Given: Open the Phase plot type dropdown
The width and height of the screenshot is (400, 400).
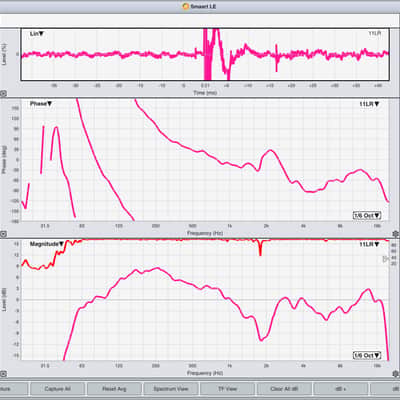Looking at the screenshot, I should (x=41, y=104).
